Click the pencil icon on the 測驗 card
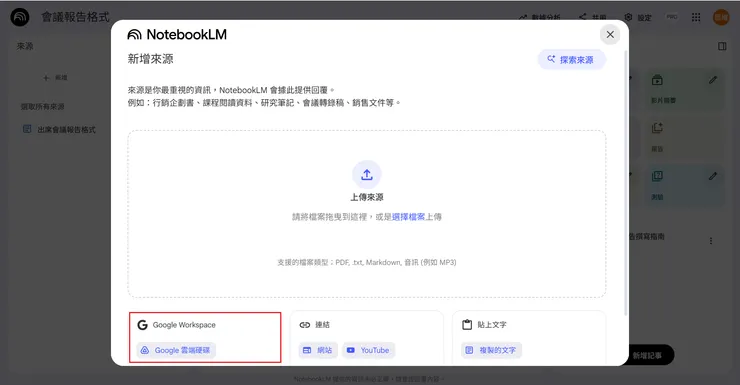Image resolution: width=740 pixels, height=385 pixels. (713, 176)
